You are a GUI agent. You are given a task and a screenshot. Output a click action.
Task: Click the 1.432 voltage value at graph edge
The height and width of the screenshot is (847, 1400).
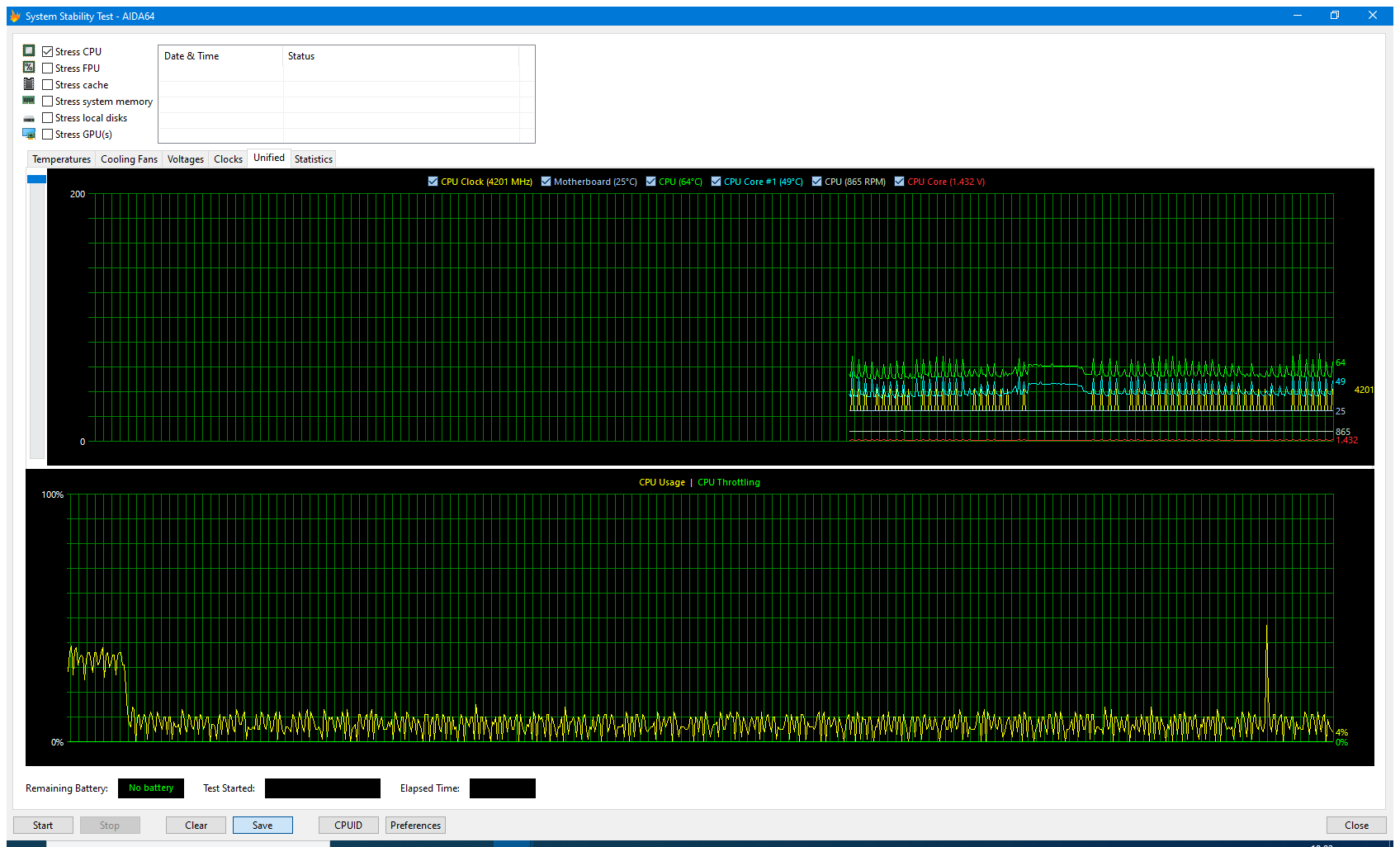tap(1347, 441)
